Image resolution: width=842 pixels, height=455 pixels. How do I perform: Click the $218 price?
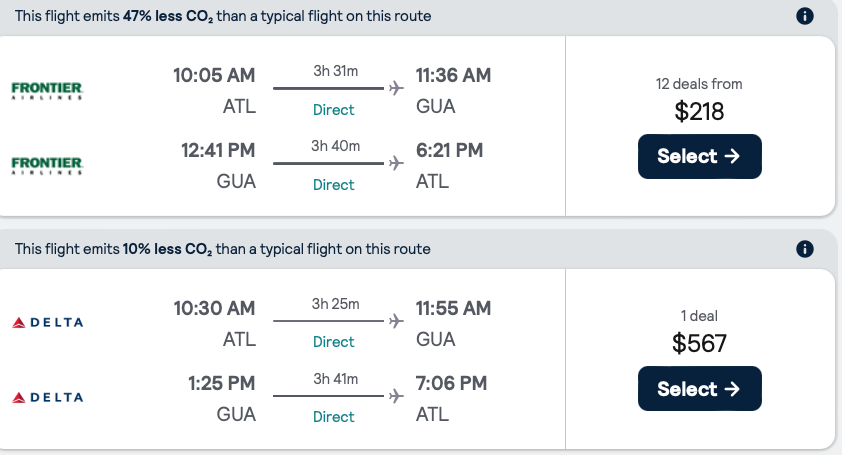tap(699, 111)
